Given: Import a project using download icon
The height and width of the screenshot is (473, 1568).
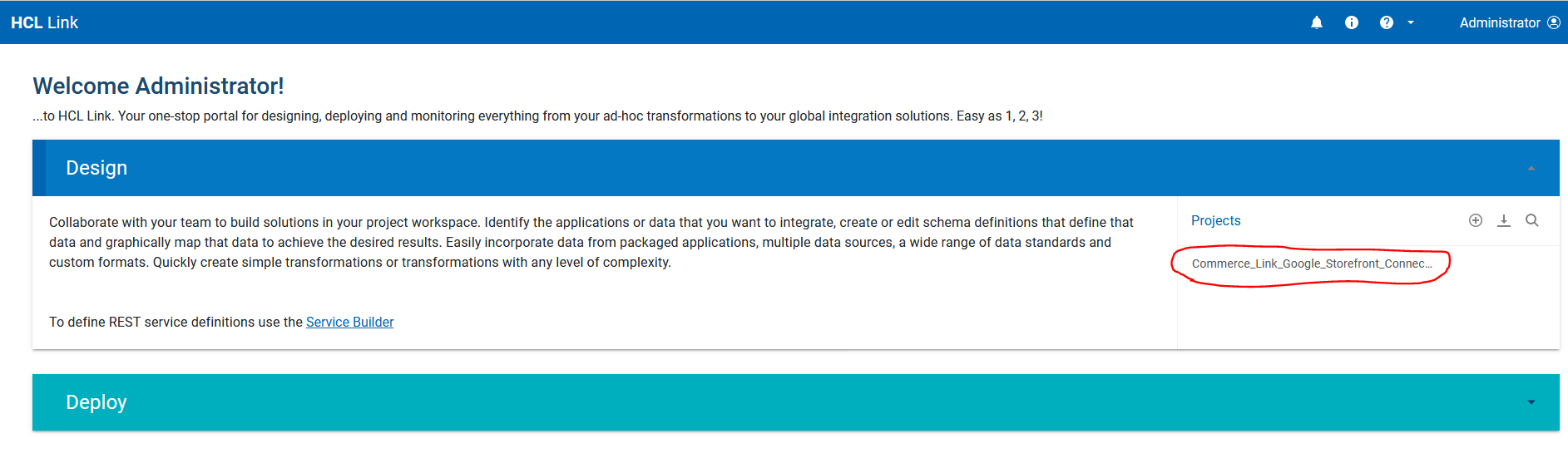Looking at the screenshot, I should click(1504, 220).
